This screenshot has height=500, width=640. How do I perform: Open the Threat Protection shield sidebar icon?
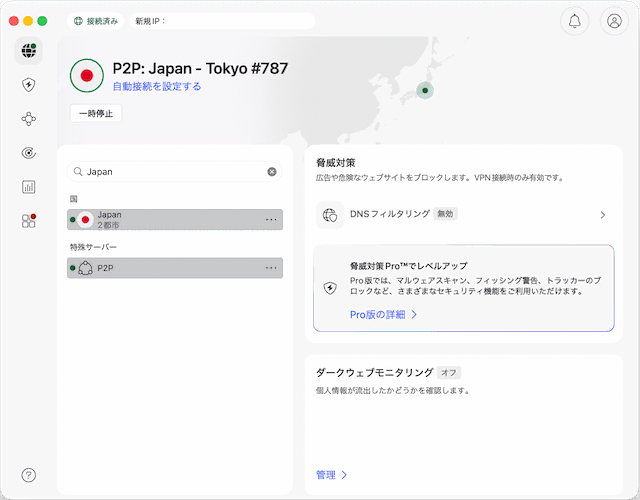pos(29,86)
